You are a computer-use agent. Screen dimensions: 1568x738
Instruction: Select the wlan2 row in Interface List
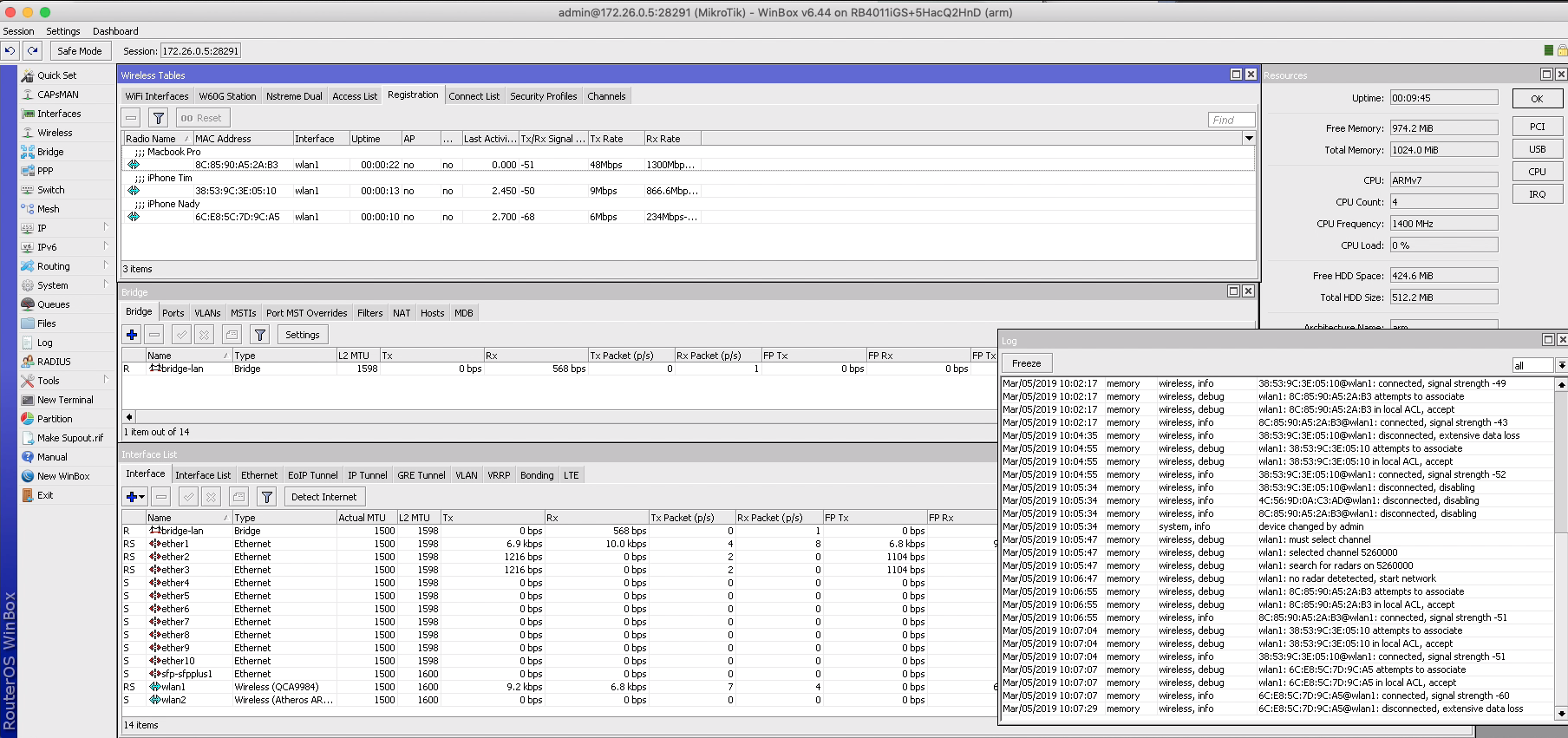(x=559, y=700)
